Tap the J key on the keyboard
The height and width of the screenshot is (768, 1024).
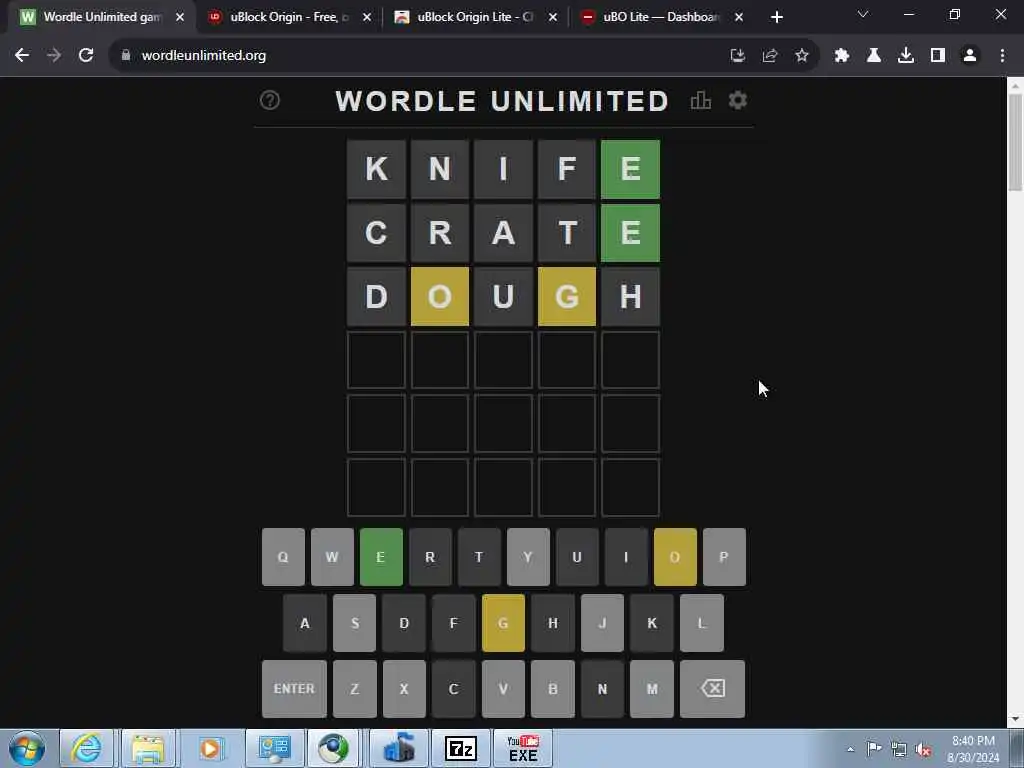tap(602, 623)
